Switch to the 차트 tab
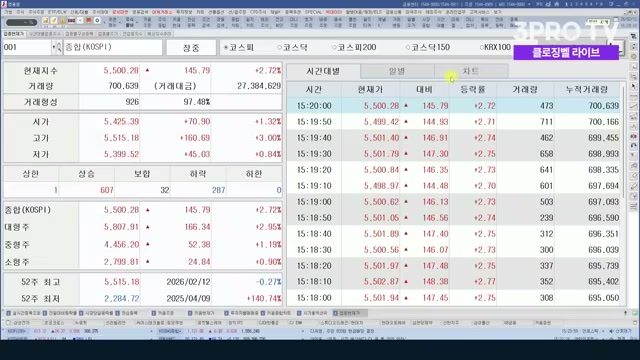 (471, 71)
